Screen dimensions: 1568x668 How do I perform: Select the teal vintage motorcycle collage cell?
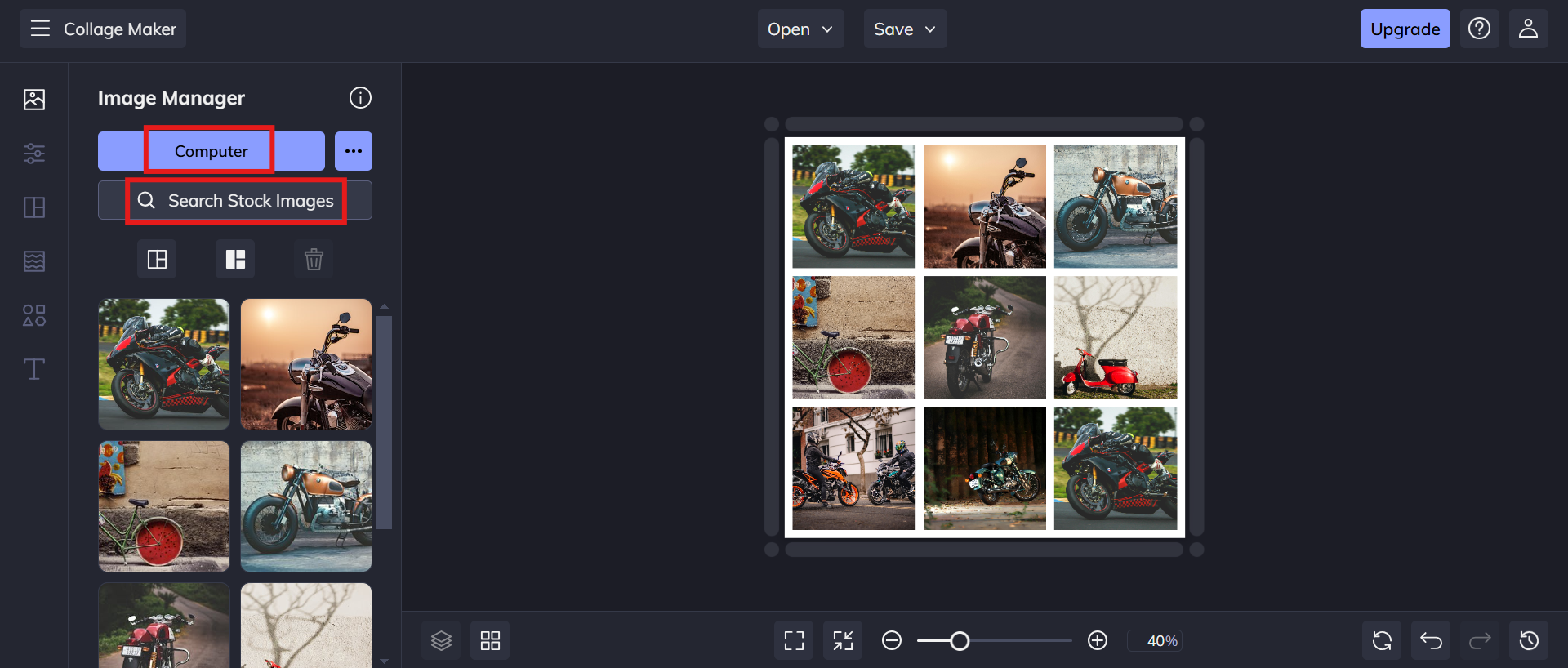pos(1116,207)
